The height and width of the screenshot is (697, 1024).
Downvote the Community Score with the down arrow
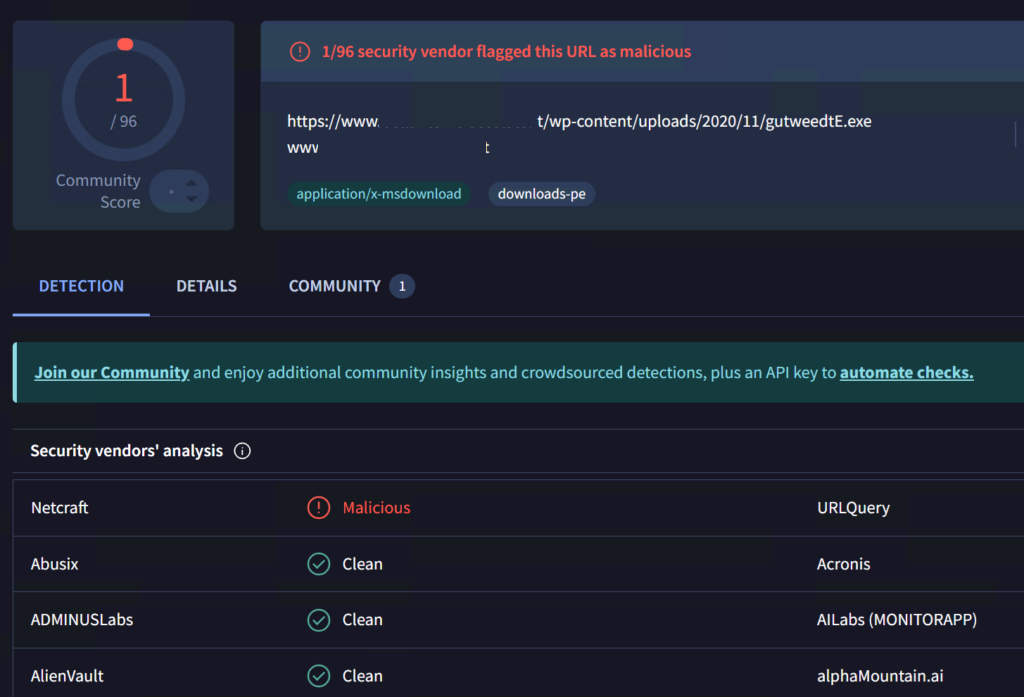point(192,199)
